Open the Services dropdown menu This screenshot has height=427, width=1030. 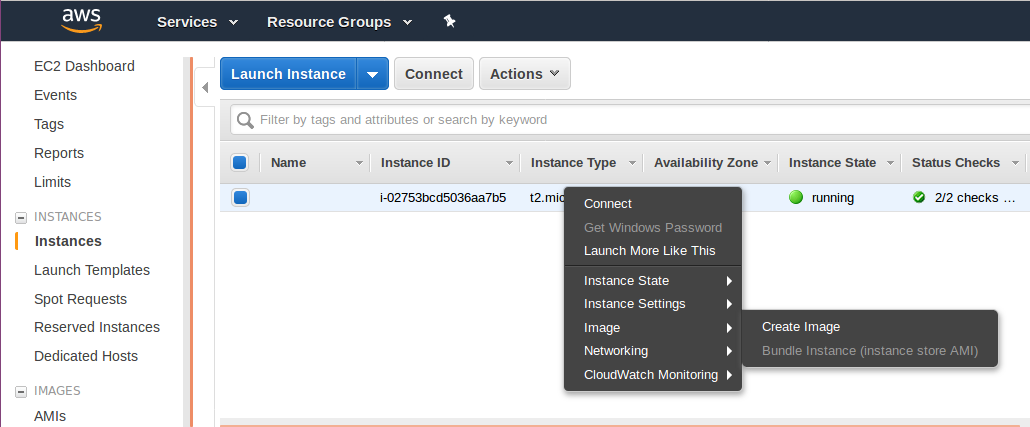197,22
